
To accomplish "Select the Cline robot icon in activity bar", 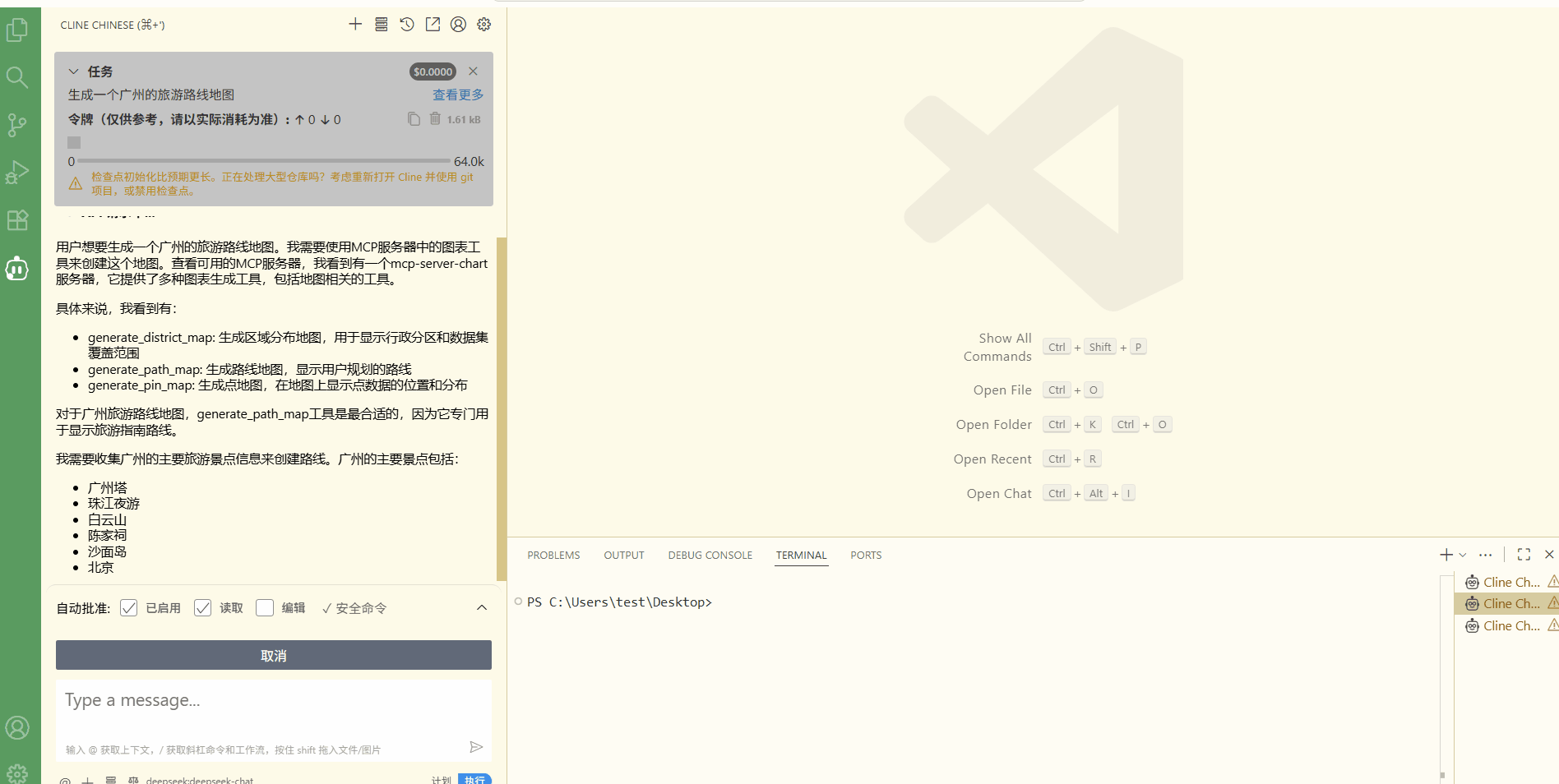I will click(17, 268).
